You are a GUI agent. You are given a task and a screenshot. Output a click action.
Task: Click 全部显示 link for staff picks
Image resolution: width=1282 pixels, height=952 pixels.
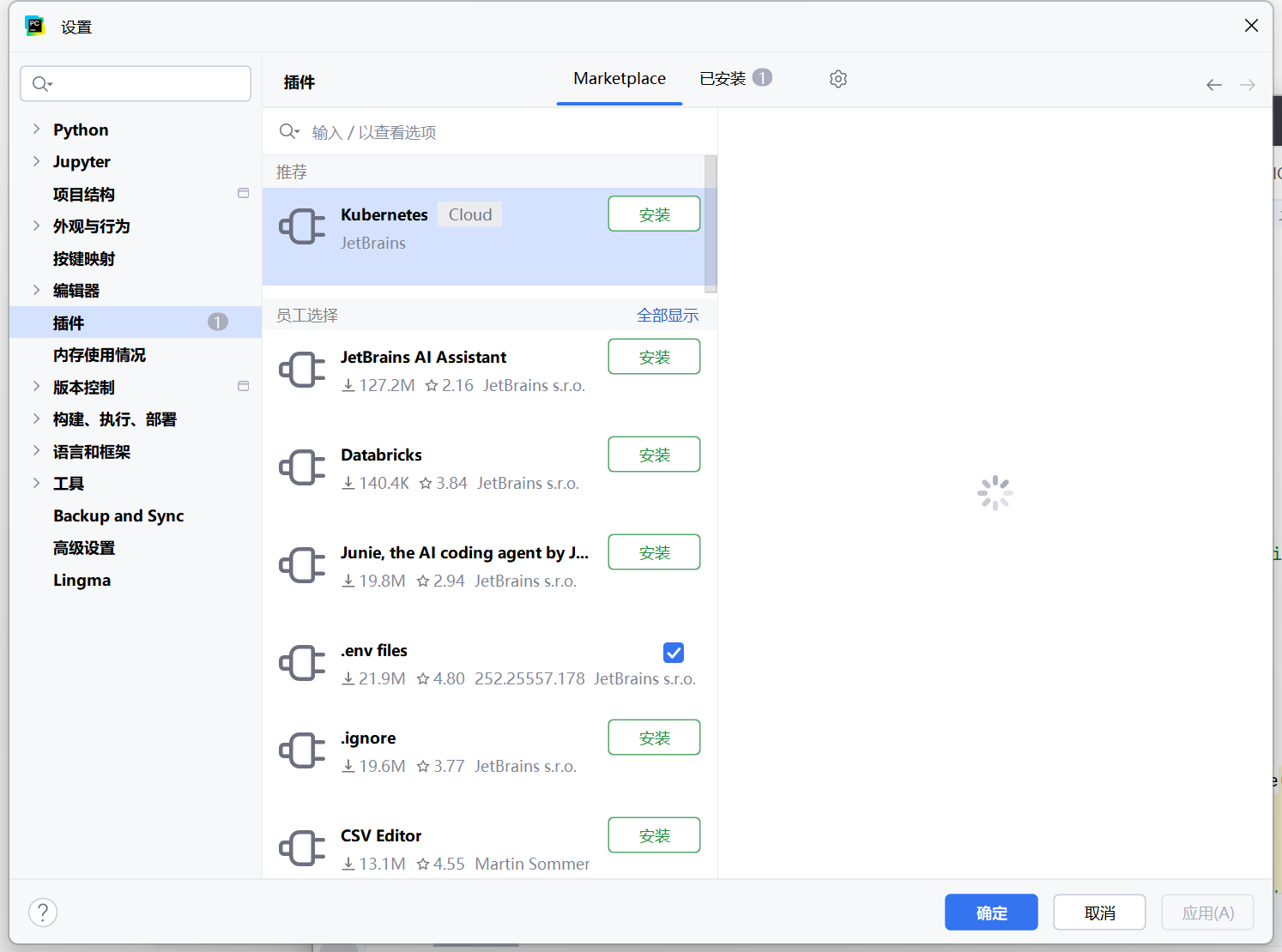(668, 315)
